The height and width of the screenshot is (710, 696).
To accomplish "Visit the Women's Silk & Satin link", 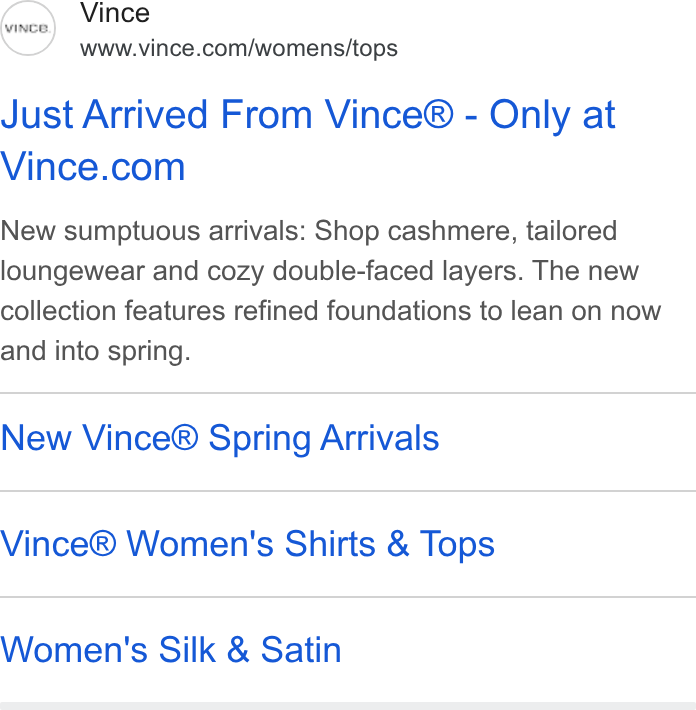I will 171,650.
